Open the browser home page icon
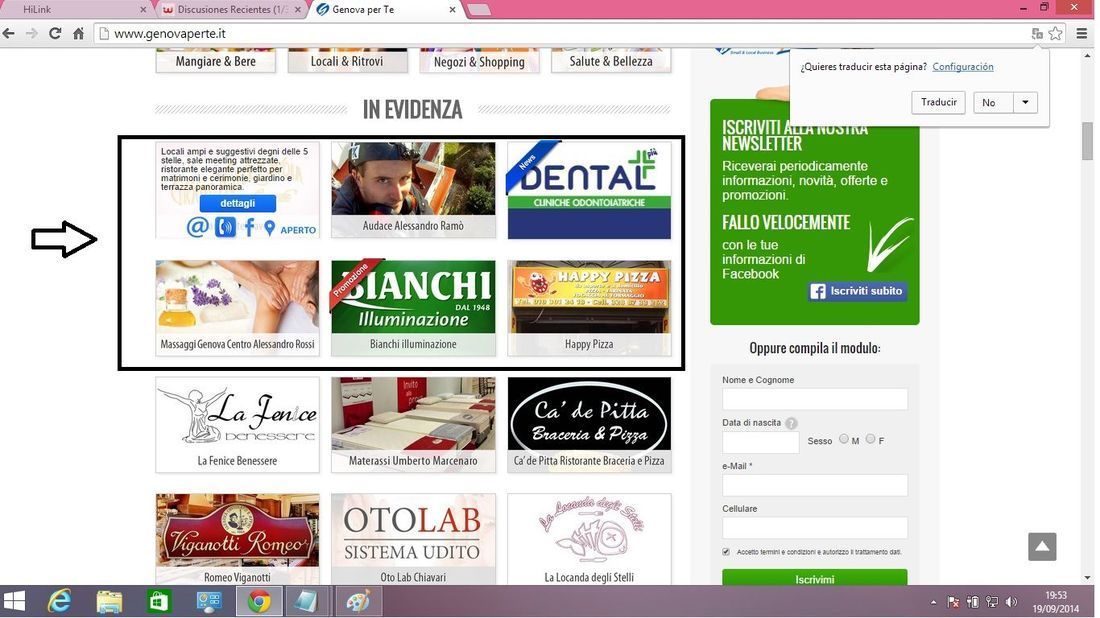Screen dimensions: 1100x618 [x=79, y=33]
